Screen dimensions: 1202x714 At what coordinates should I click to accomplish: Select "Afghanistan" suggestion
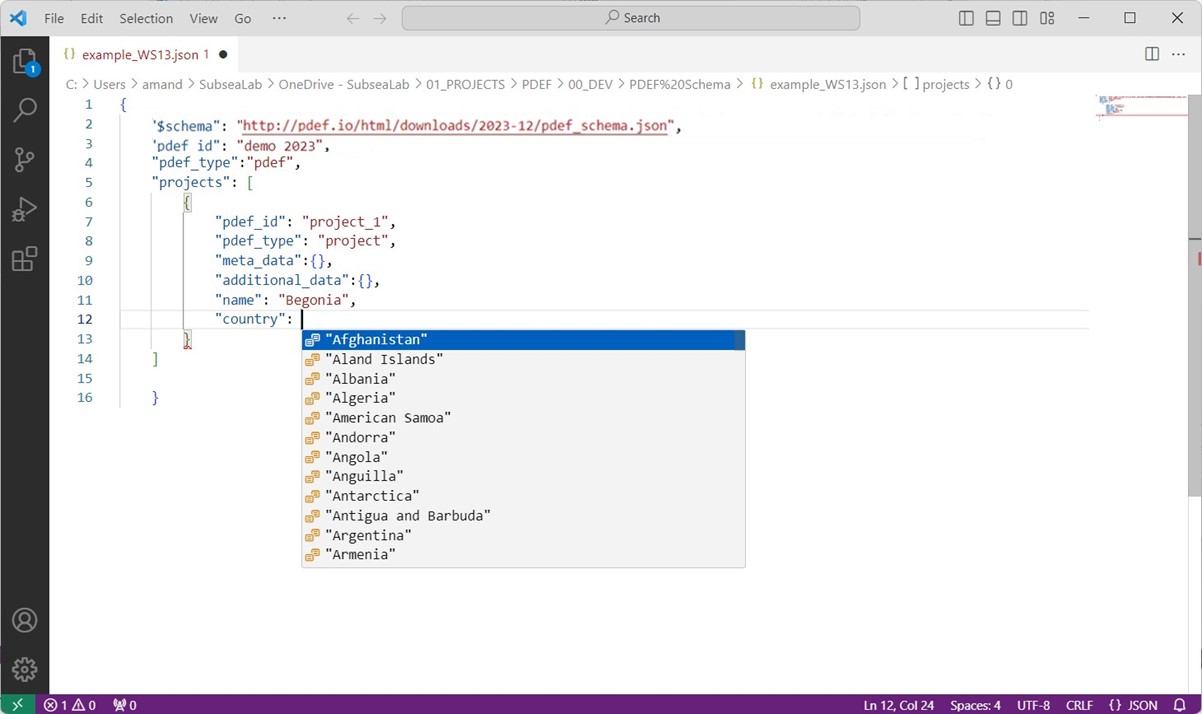523,340
